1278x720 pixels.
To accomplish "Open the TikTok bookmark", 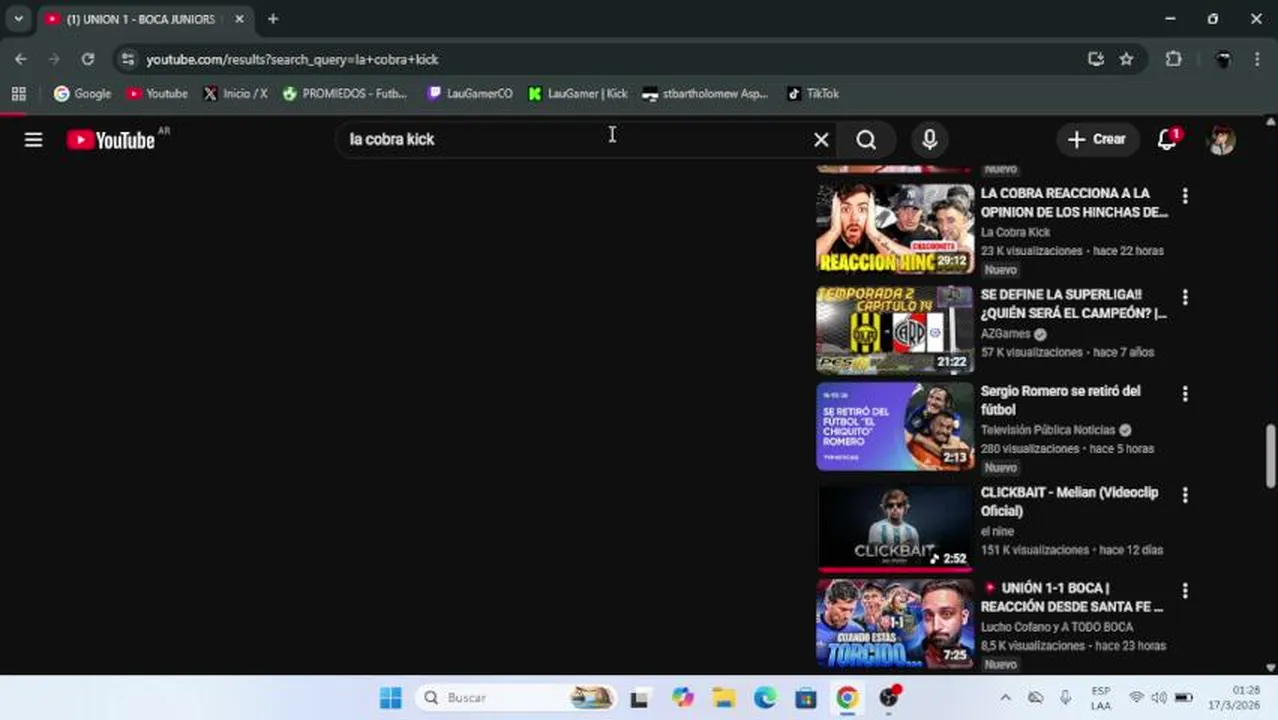I will 813,94.
